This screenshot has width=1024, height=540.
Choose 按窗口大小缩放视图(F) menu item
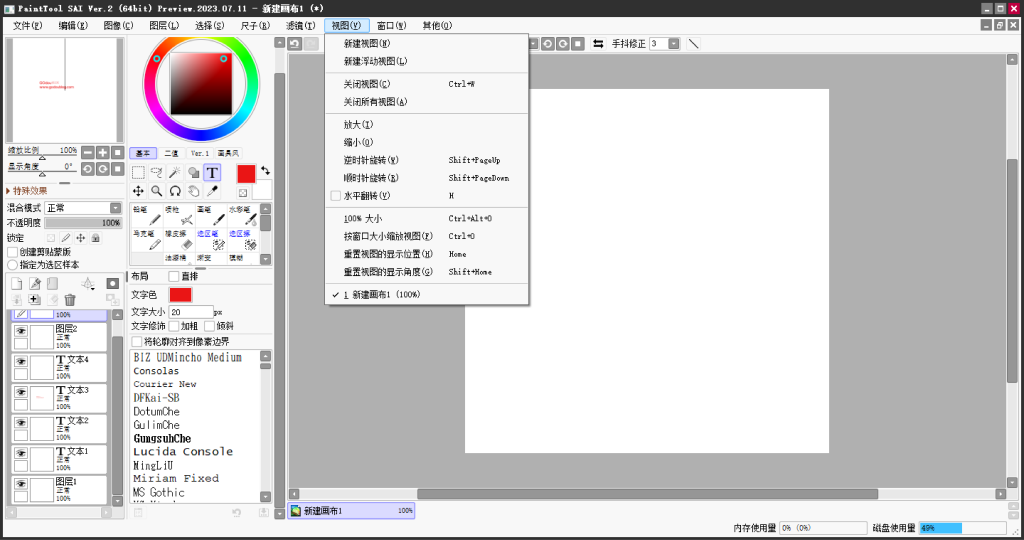click(426, 236)
